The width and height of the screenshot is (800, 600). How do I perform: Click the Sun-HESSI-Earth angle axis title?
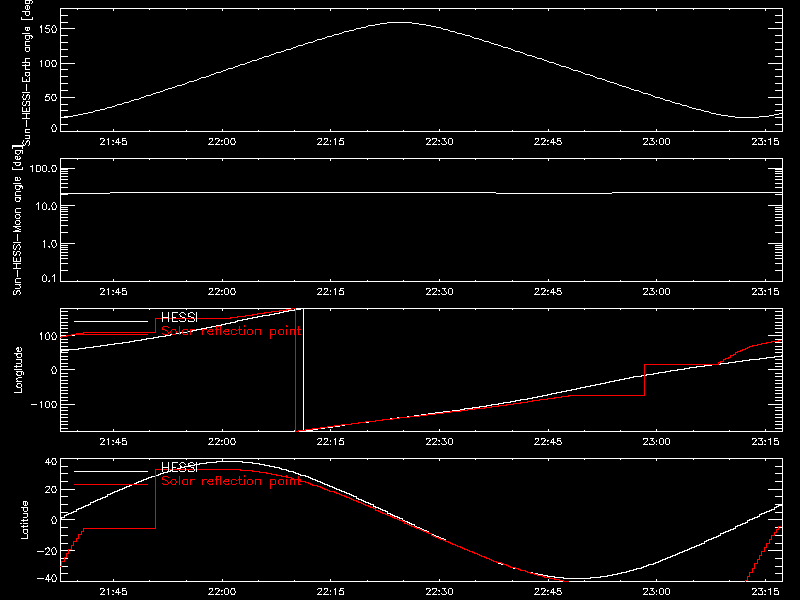[x=27, y=71]
